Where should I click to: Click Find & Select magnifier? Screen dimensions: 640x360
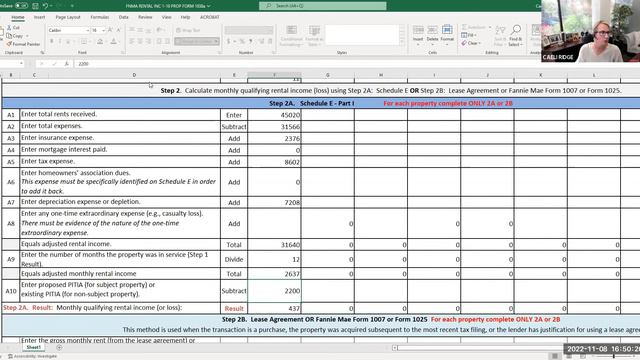[x=515, y=35]
